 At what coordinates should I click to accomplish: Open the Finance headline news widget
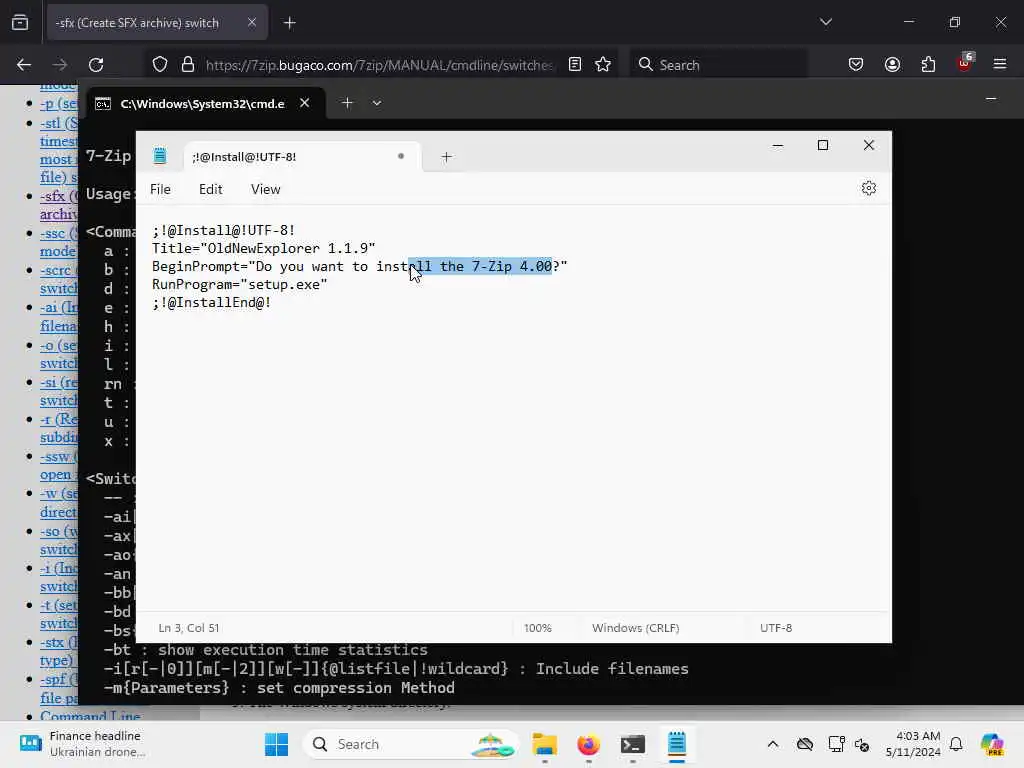[x=82, y=744]
